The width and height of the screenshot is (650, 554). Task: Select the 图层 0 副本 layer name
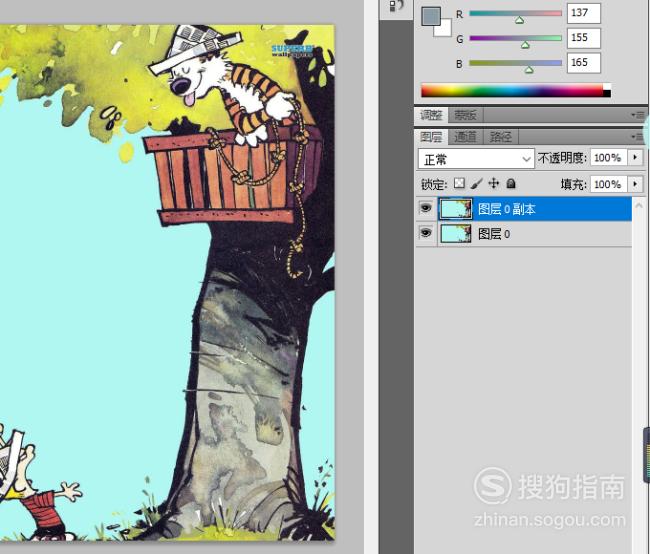(x=507, y=209)
